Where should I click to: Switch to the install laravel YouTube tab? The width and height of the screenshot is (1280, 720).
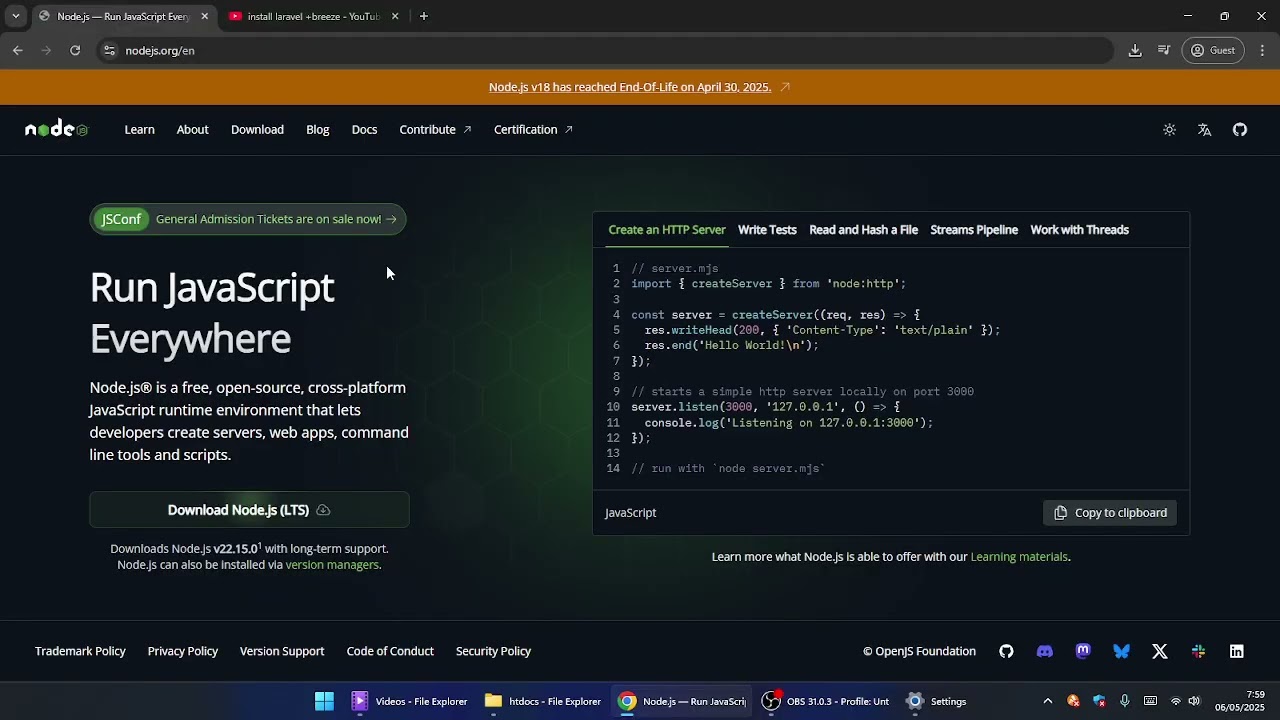[x=314, y=16]
